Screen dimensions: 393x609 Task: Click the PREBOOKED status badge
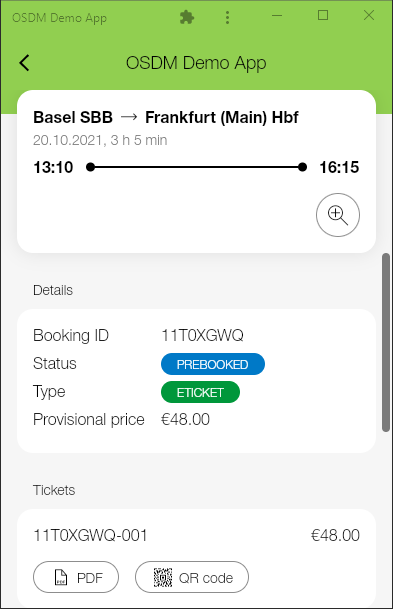point(213,364)
